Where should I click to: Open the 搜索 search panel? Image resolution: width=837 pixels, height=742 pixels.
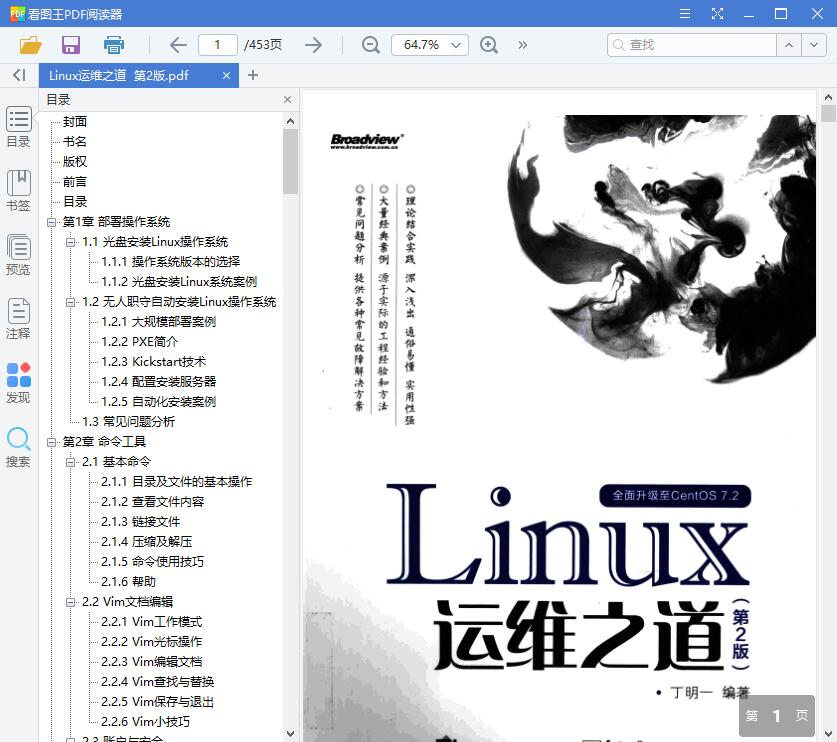tap(19, 447)
